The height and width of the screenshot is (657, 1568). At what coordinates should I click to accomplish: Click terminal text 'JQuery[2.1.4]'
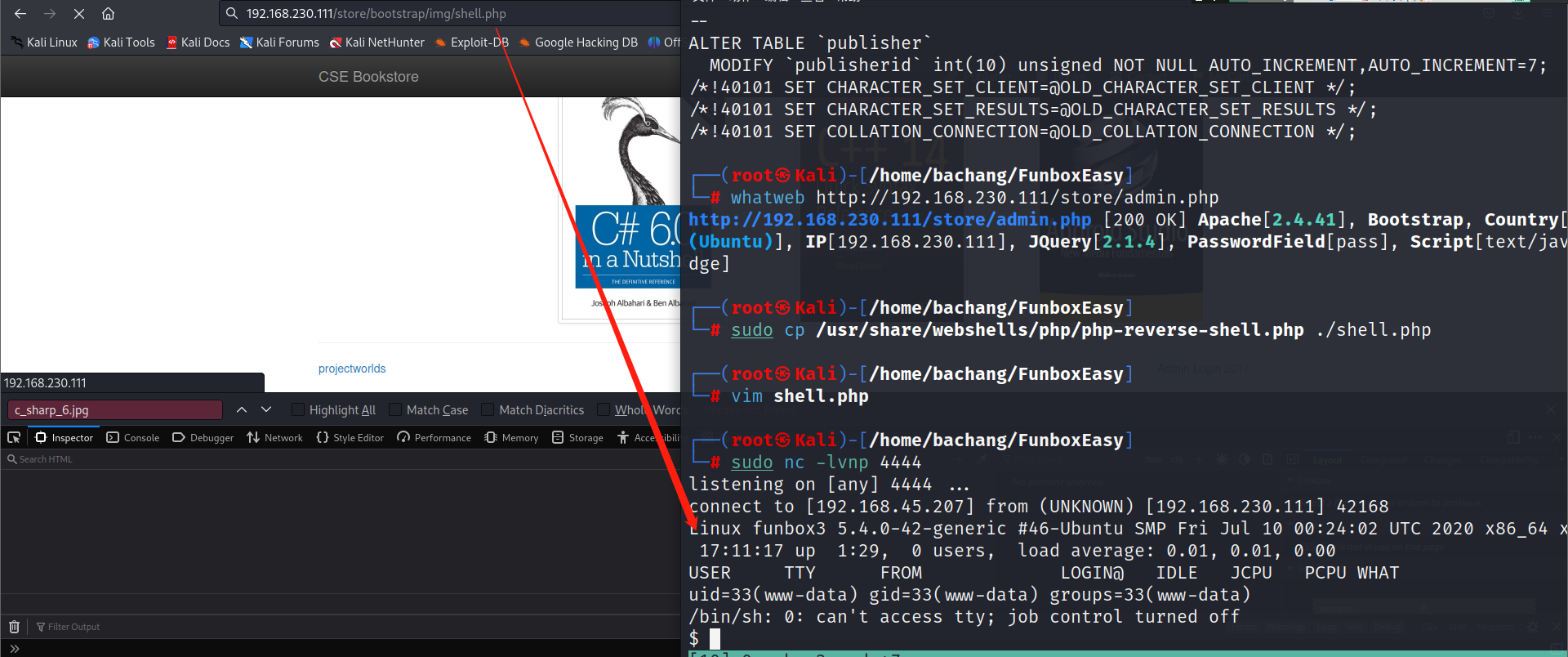click(x=1097, y=242)
